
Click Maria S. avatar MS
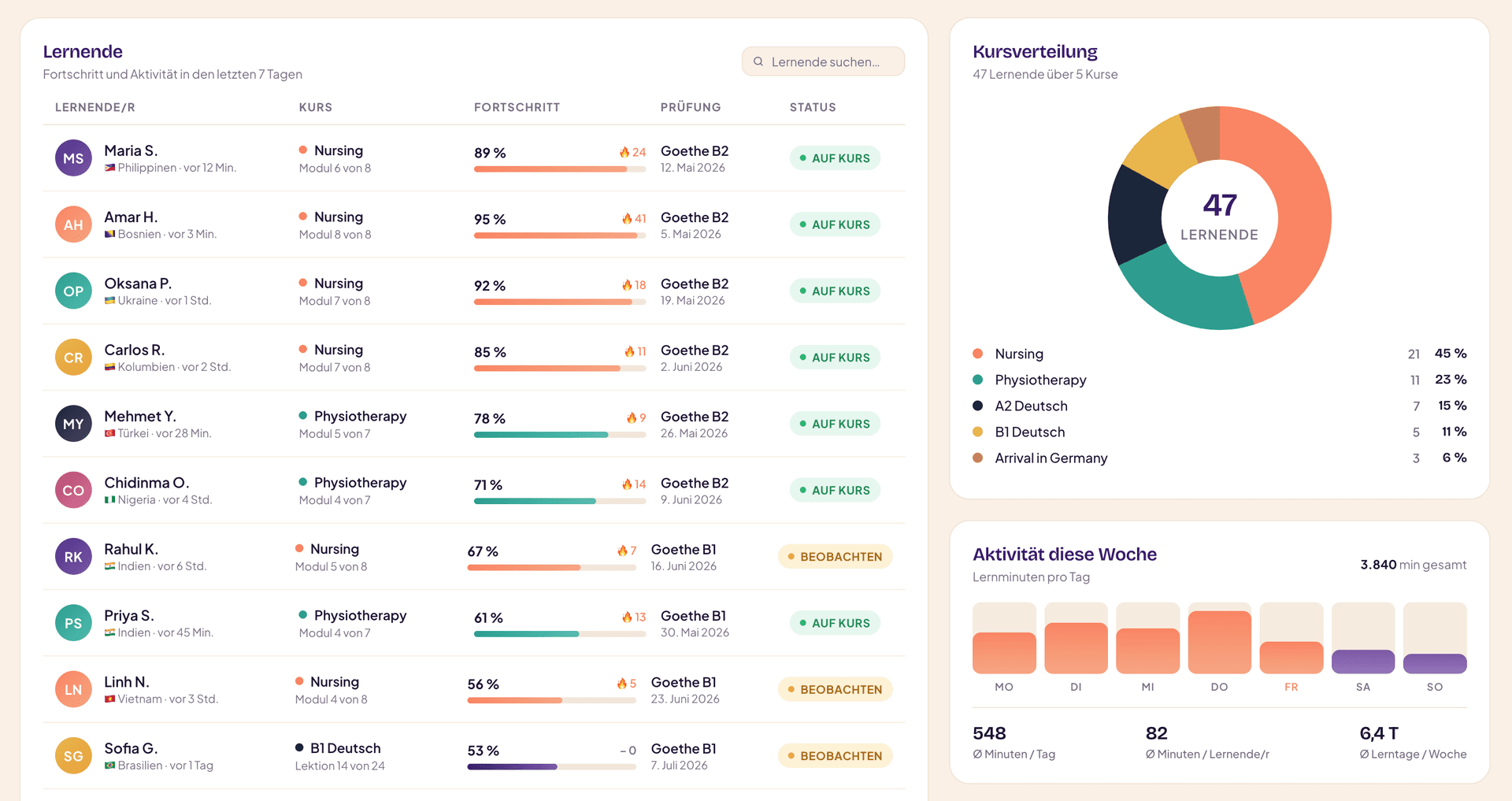(73, 158)
